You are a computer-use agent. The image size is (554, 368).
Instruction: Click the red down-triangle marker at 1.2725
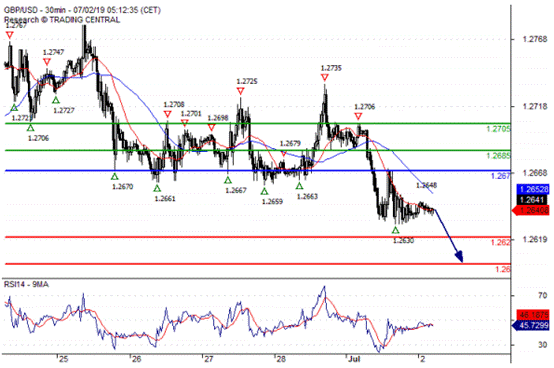coord(241,91)
